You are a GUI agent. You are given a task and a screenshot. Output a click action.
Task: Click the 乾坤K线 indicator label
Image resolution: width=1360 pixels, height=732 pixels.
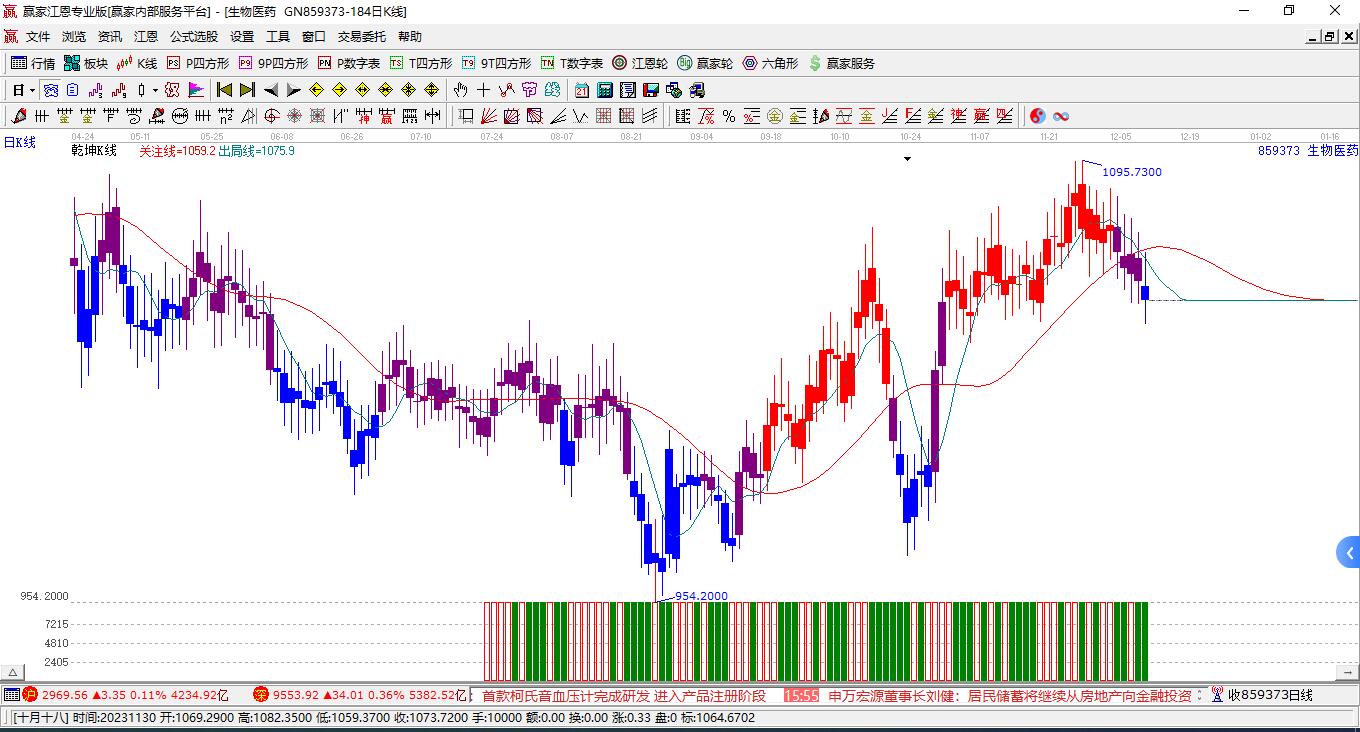(x=94, y=151)
